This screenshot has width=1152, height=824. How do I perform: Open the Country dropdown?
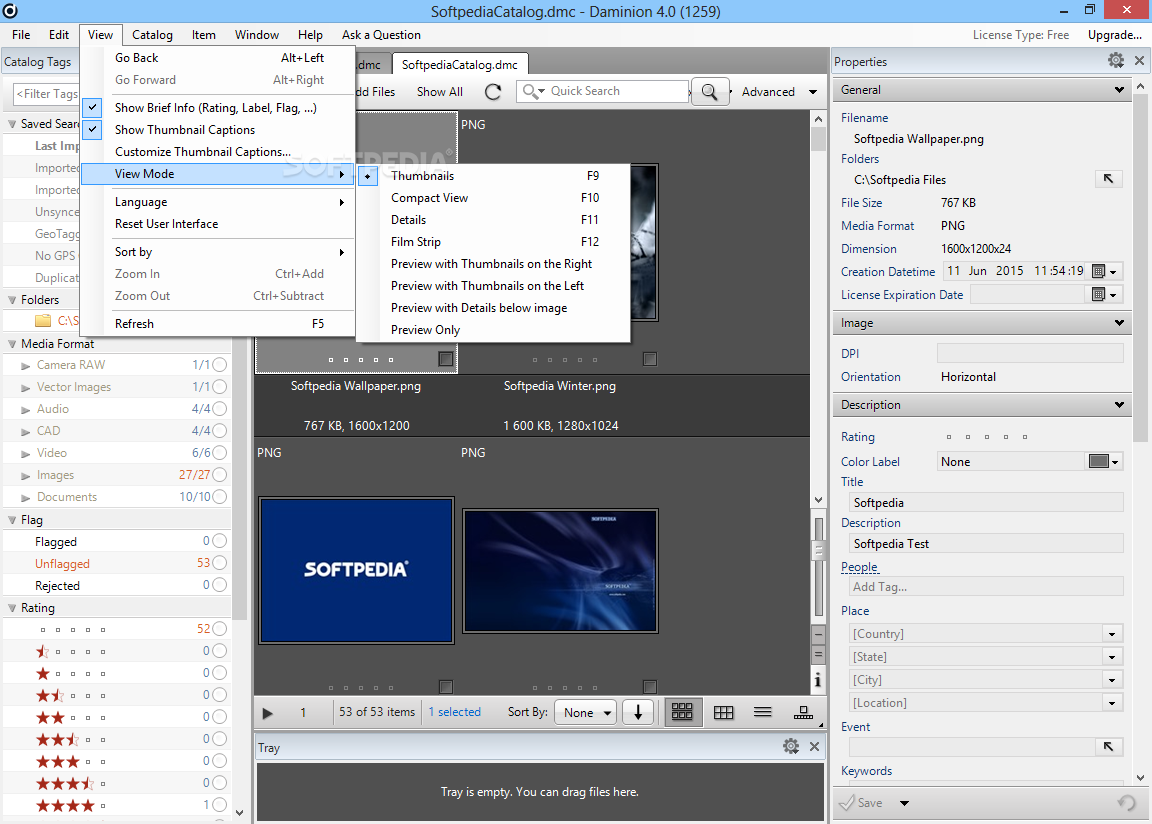tap(1112, 634)
